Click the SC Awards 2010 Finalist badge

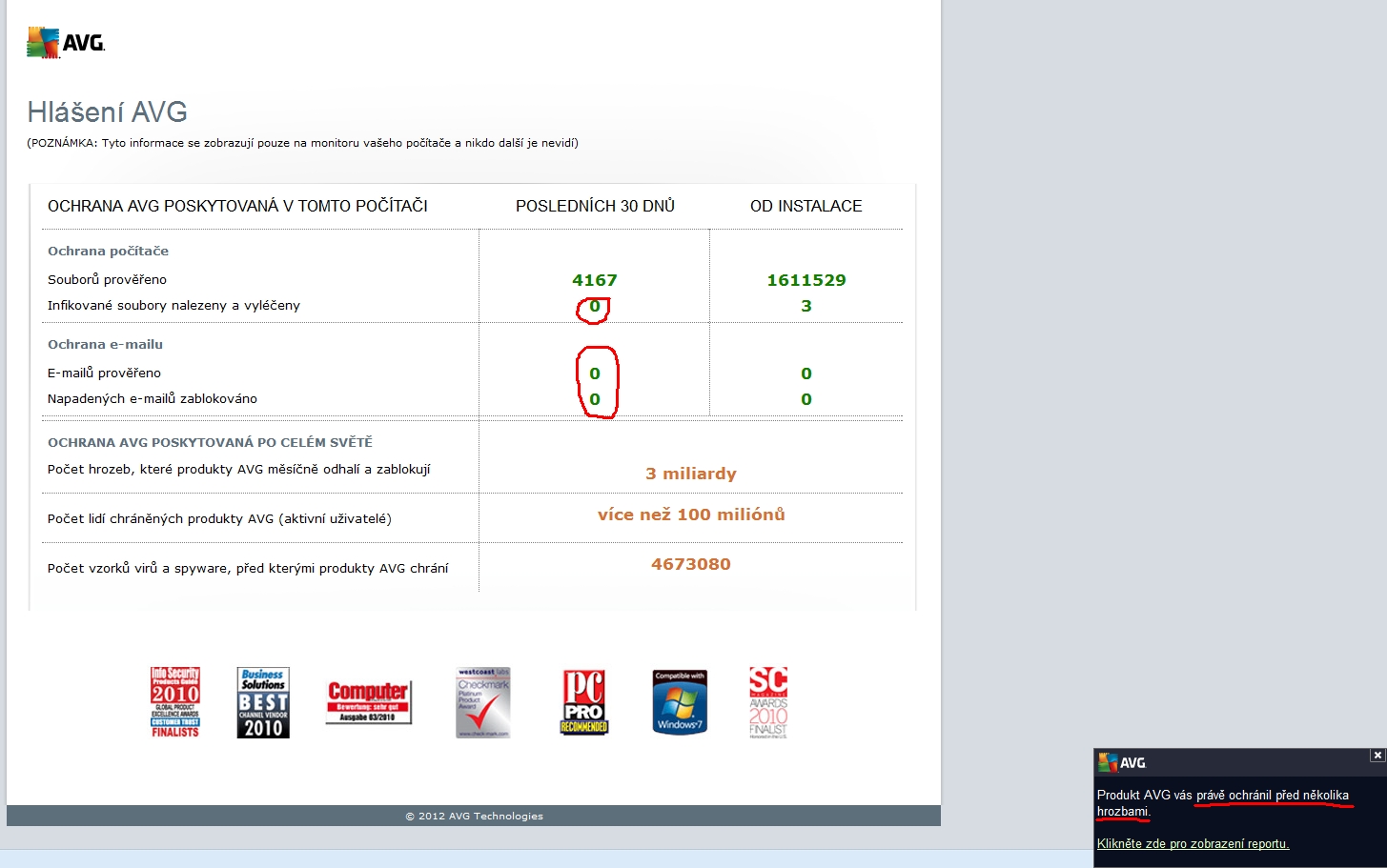[768, 702]
